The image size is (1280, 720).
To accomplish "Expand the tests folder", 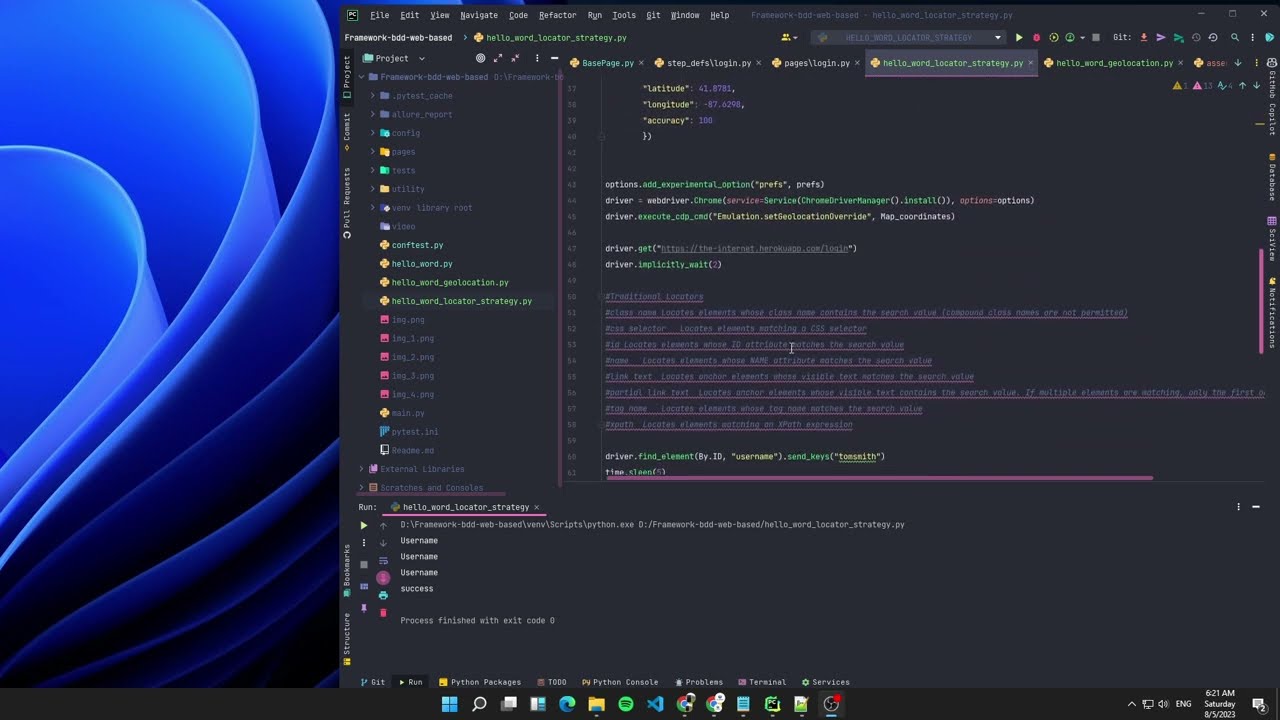I will coord(373,170).
